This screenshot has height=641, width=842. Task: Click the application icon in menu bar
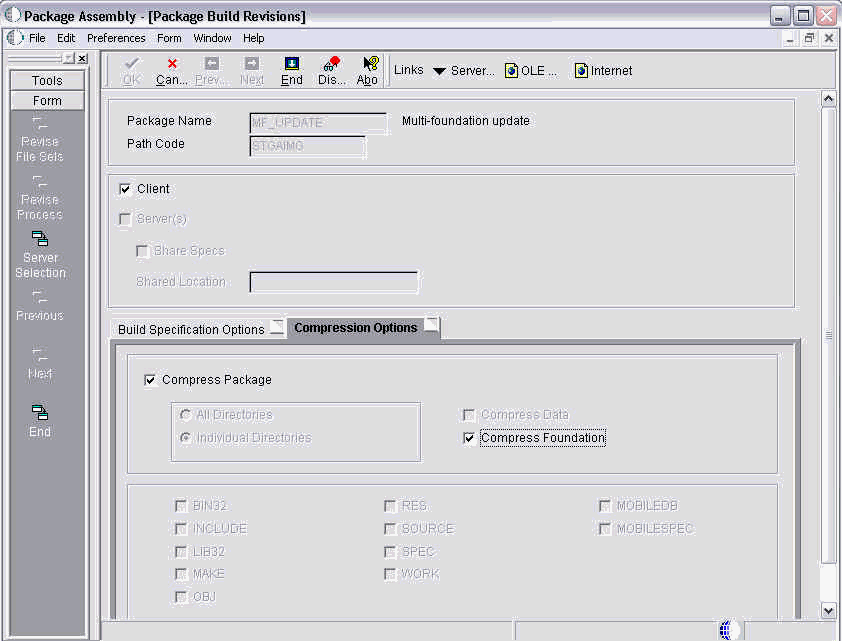pos(14,38)
